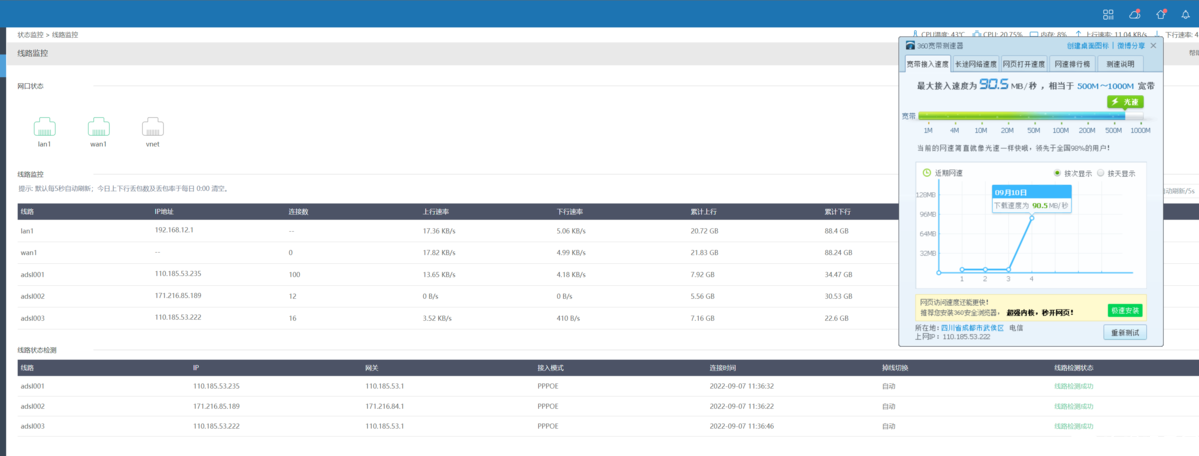Click the 线路 column header in monitor table
This screenshot has width=1199, height=456.
27,211
